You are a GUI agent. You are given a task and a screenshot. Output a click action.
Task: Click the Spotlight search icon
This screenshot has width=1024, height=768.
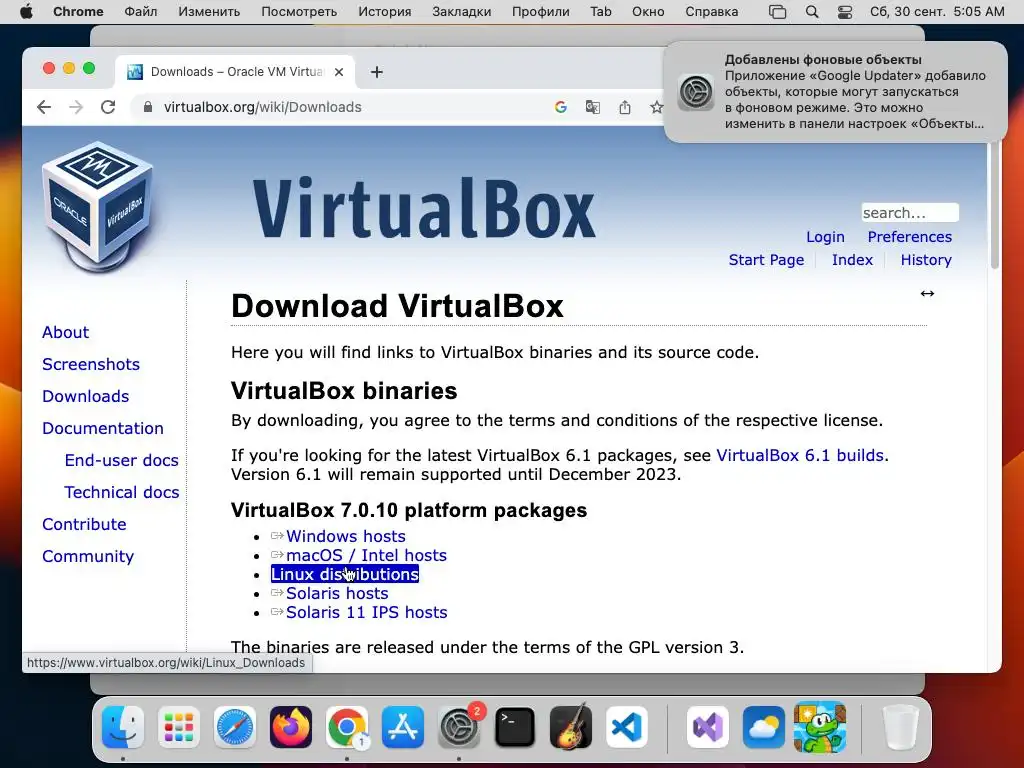812,12
